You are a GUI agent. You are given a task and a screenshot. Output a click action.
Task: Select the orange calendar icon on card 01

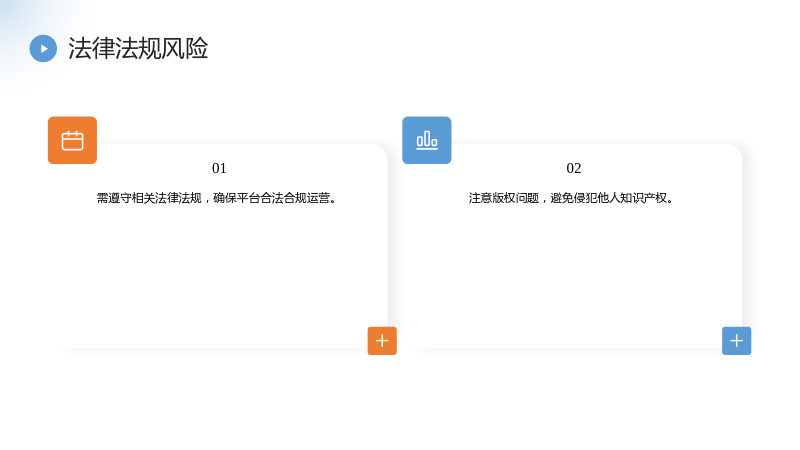(72, 140)
